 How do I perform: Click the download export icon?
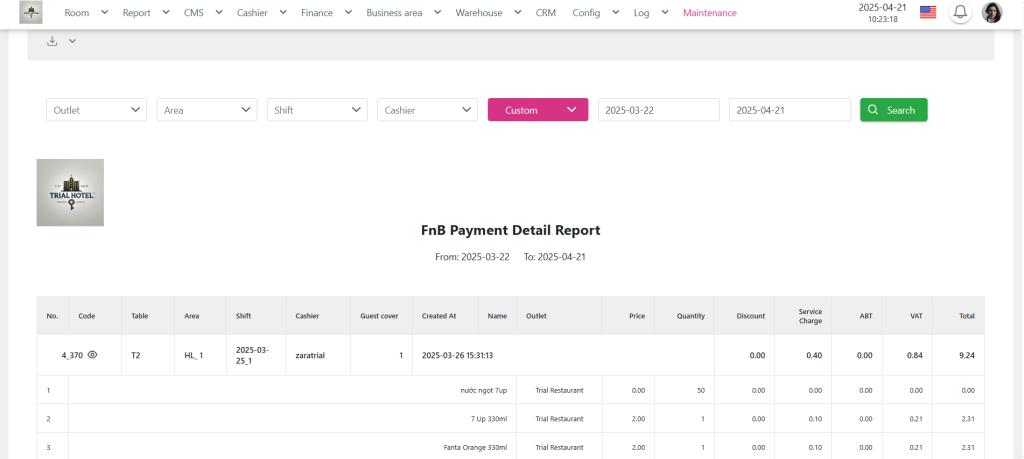coord(52,41)
